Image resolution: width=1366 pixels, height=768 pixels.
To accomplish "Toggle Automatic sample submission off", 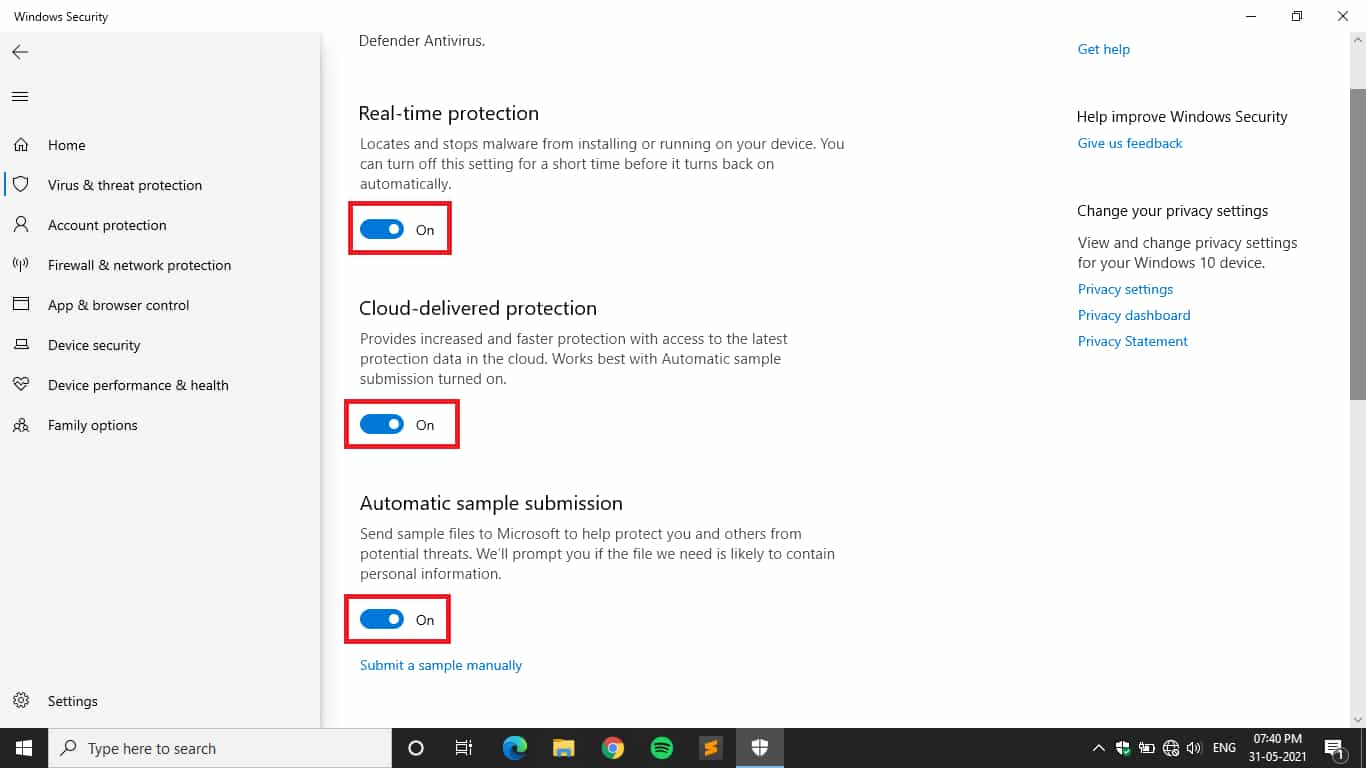I will pos(383,619).
